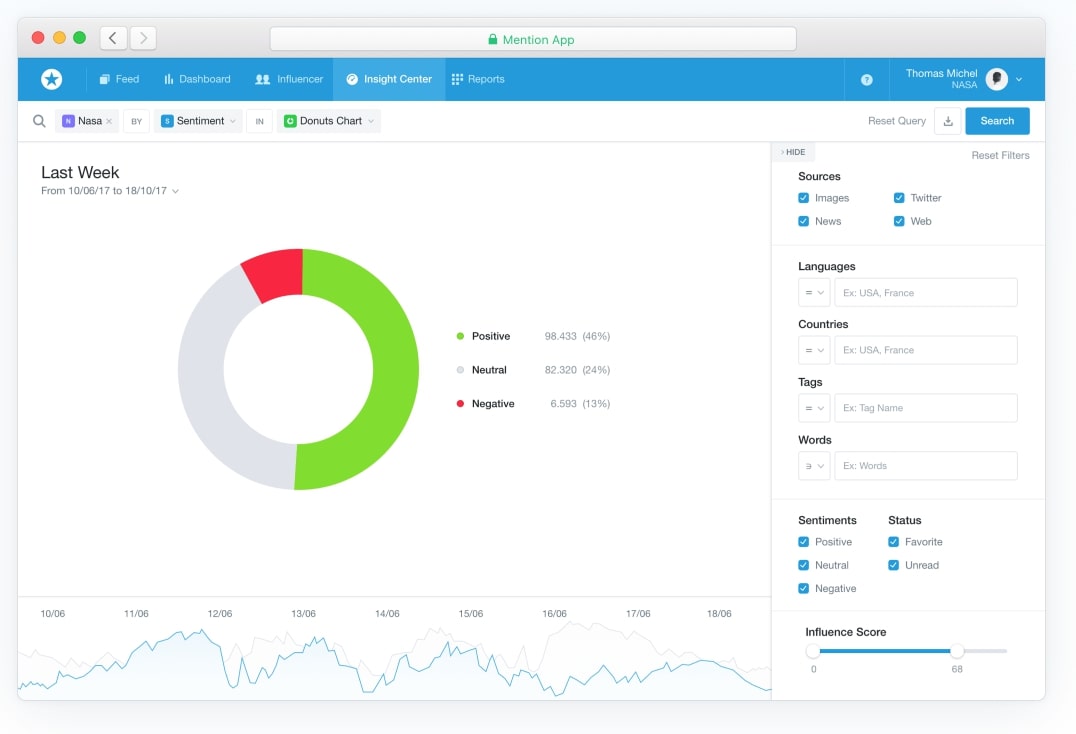Toggle the Twitter source checkbox
Screen dimensions: 1076x734
899,198
